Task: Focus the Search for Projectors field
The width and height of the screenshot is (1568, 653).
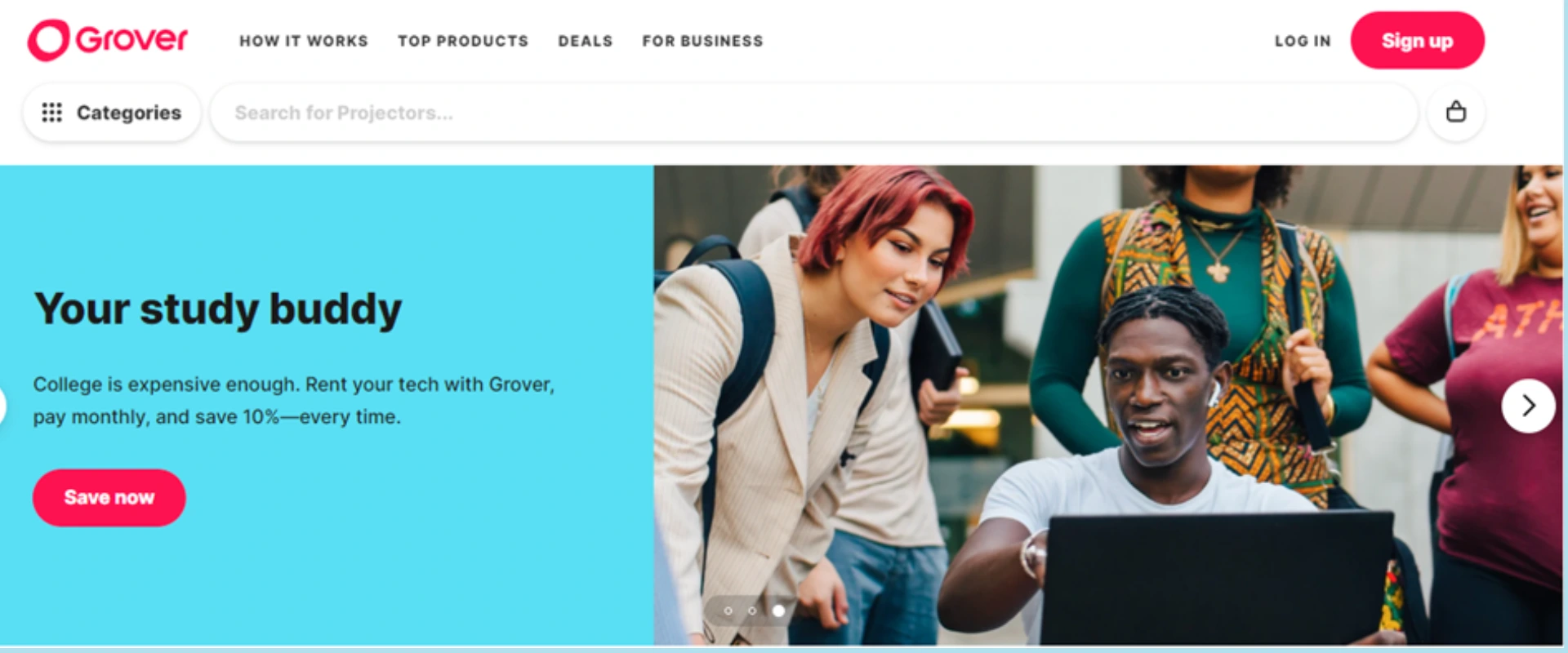Action: click(813, 113)
